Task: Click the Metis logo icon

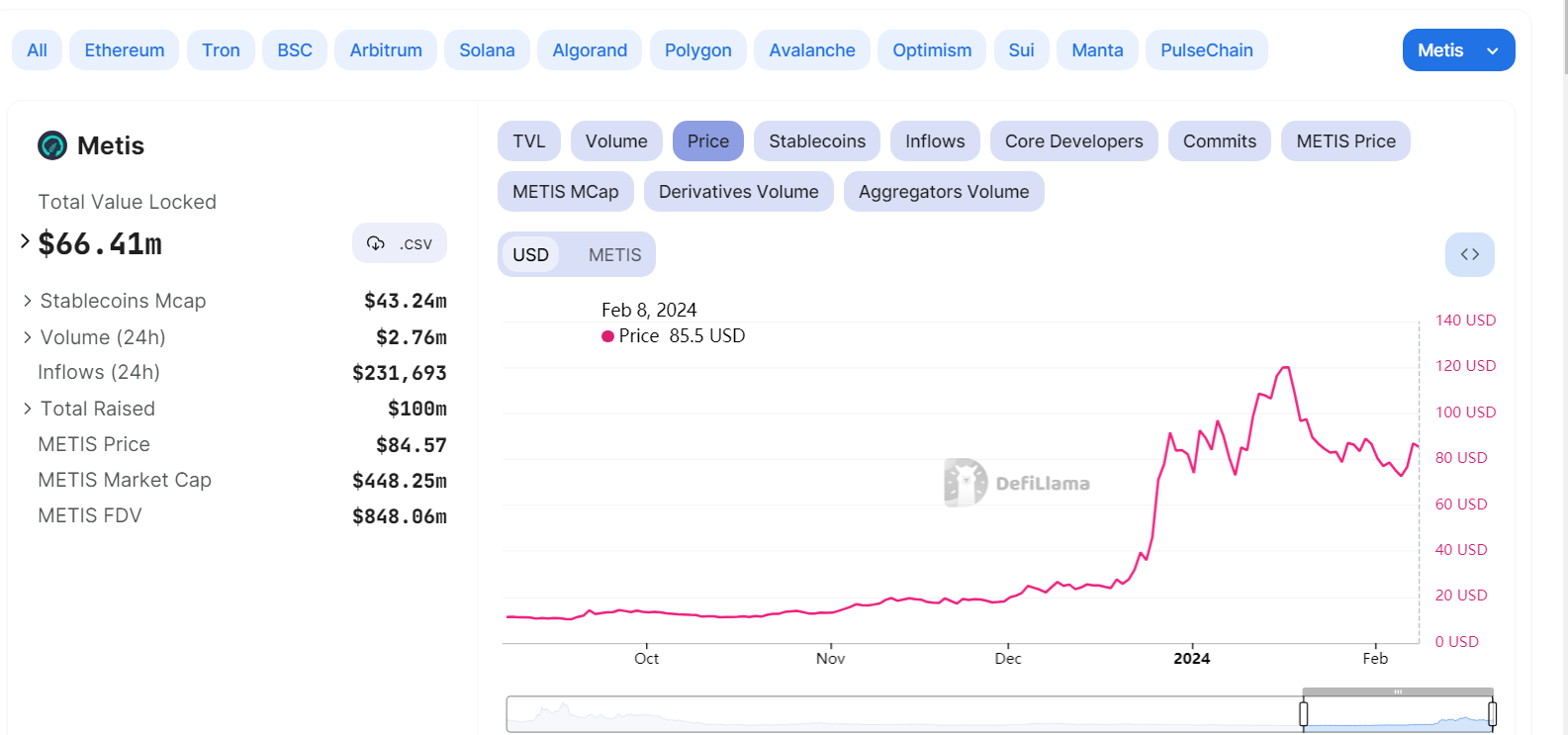Action: pos(52,145)
